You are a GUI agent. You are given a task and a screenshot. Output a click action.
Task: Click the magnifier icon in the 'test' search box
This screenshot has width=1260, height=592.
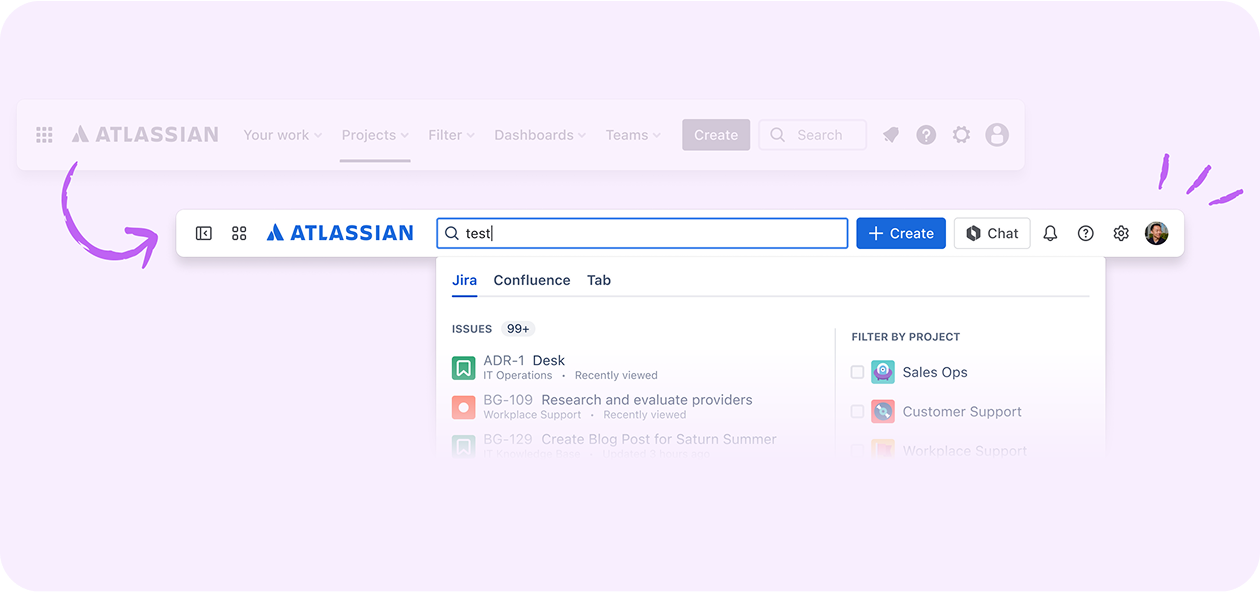452,233
